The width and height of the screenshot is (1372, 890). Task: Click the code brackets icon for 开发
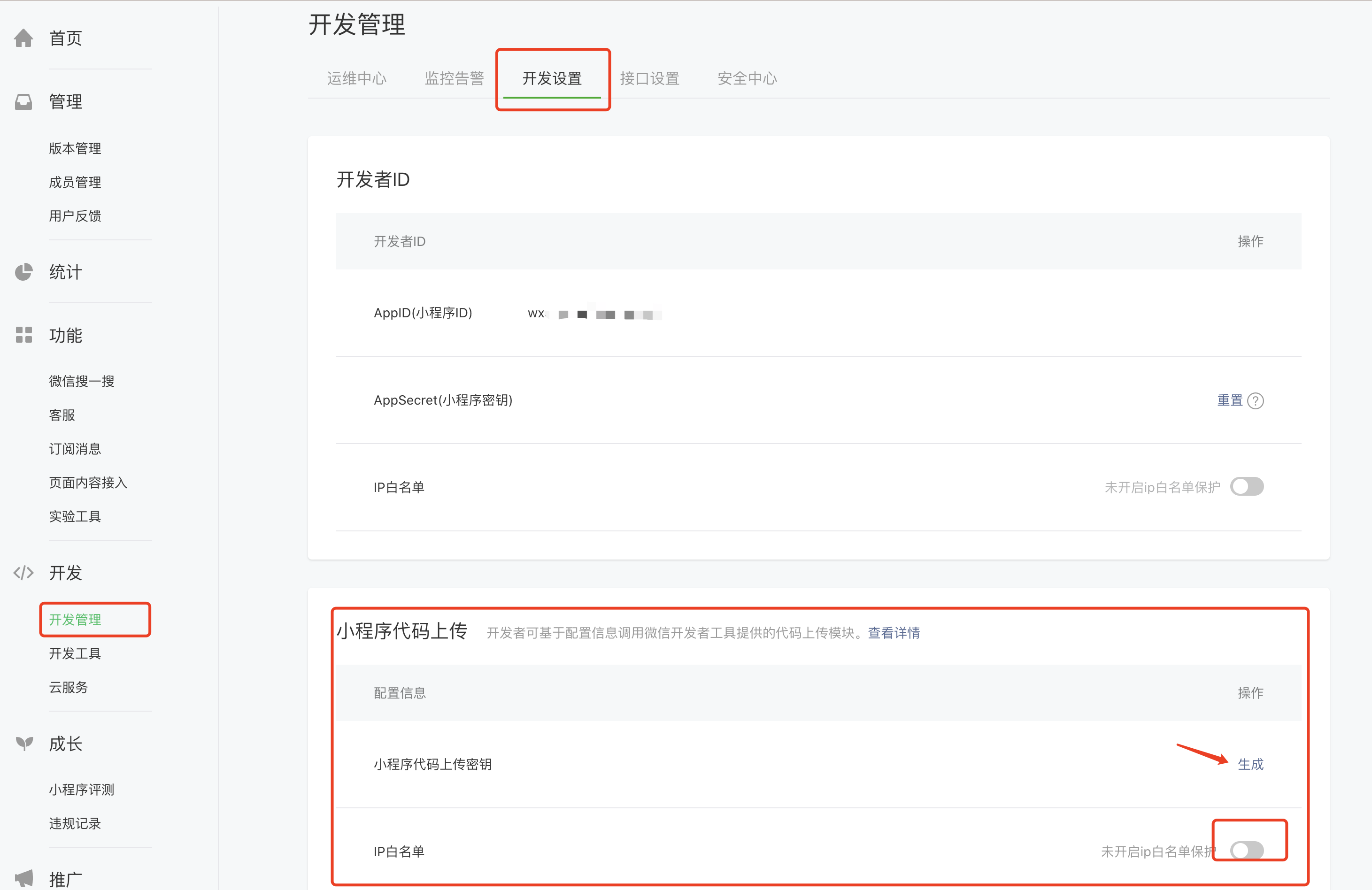point(23,572)
